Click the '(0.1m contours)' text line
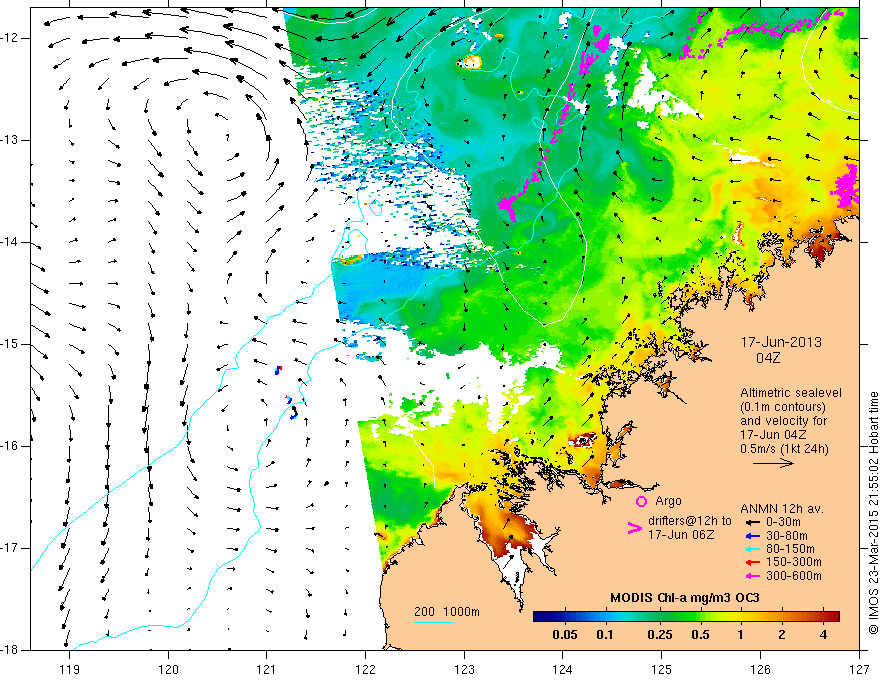880x680 pixels. 783,407
